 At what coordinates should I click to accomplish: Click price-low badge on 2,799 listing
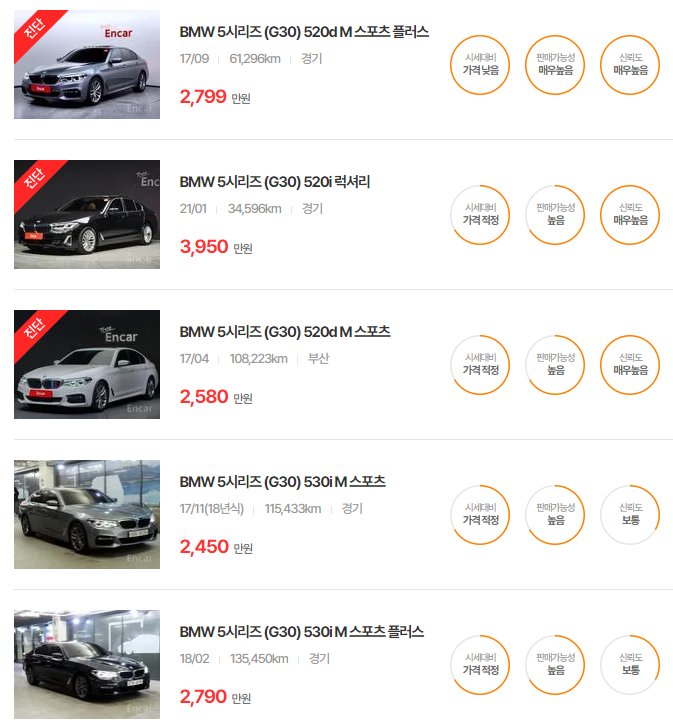tap(480, 65)
